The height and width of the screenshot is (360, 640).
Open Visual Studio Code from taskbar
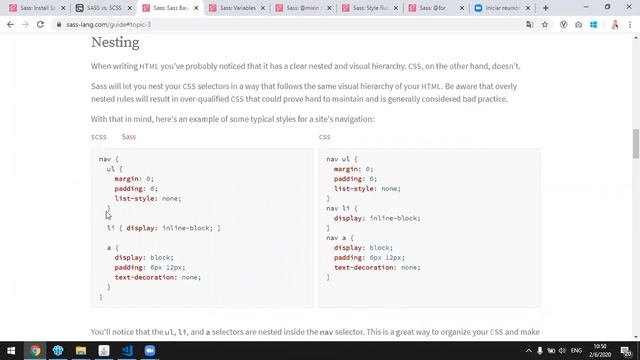click(127, 351)
